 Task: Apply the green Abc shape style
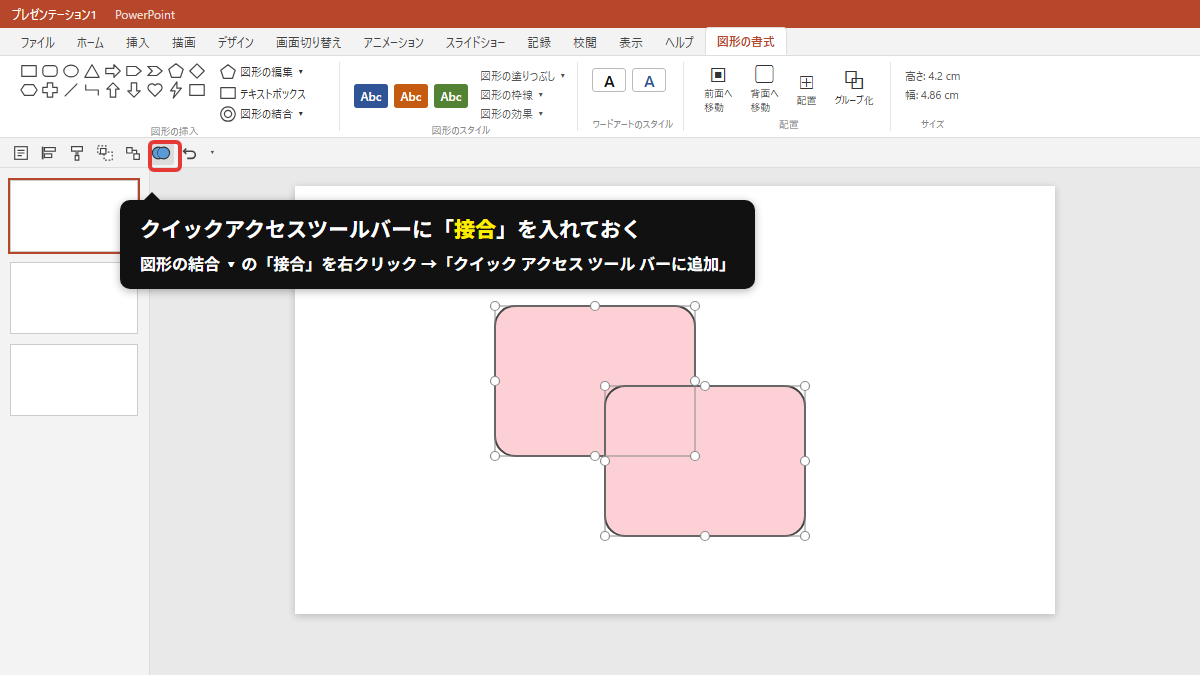[451, 96]
